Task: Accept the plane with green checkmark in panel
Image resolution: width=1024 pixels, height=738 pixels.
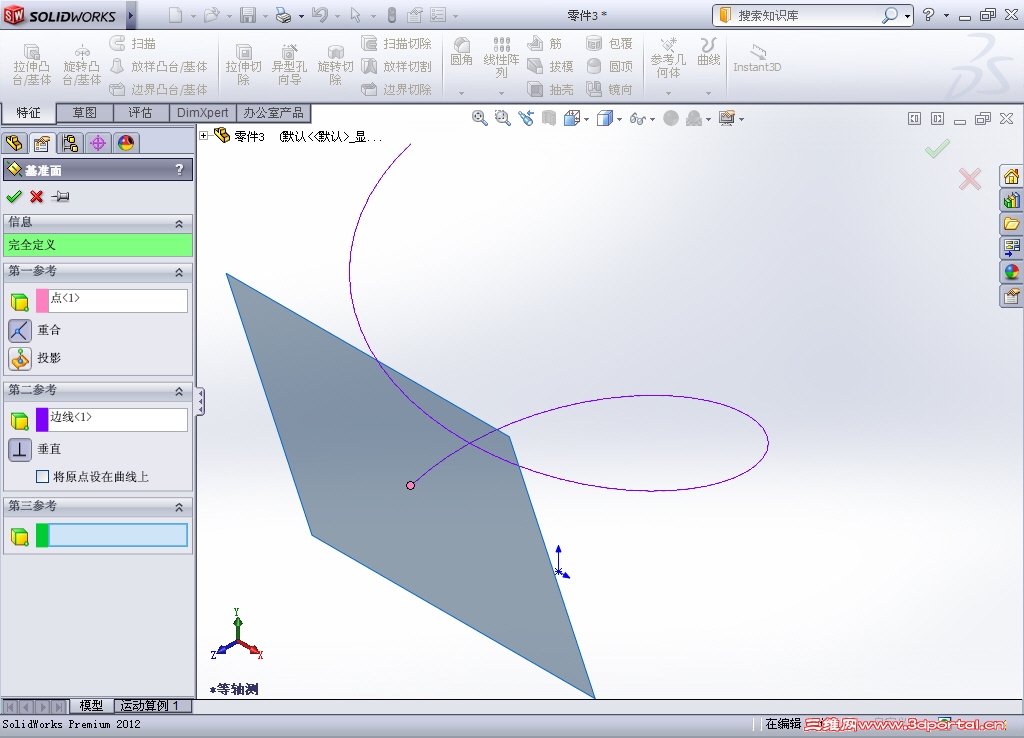Action: click(14, 196)
